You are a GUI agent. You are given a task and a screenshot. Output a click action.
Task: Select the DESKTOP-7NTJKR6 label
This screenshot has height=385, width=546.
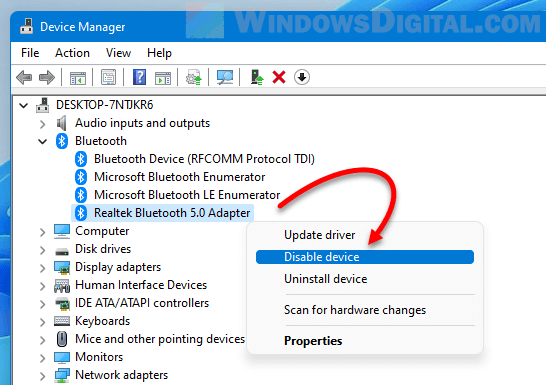(x=104, y=105)
